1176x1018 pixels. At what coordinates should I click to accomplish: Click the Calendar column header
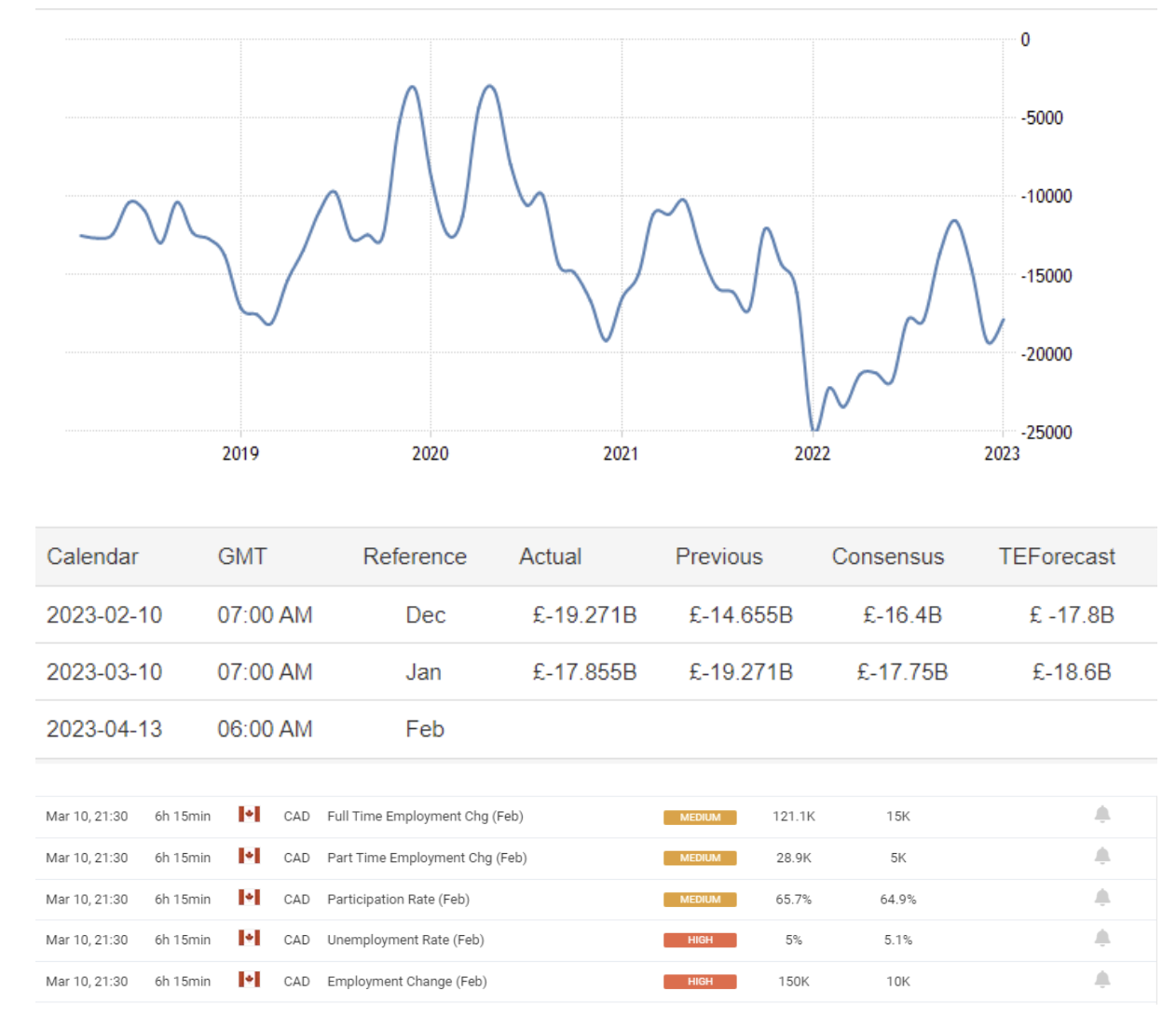[x=92, y=557]
